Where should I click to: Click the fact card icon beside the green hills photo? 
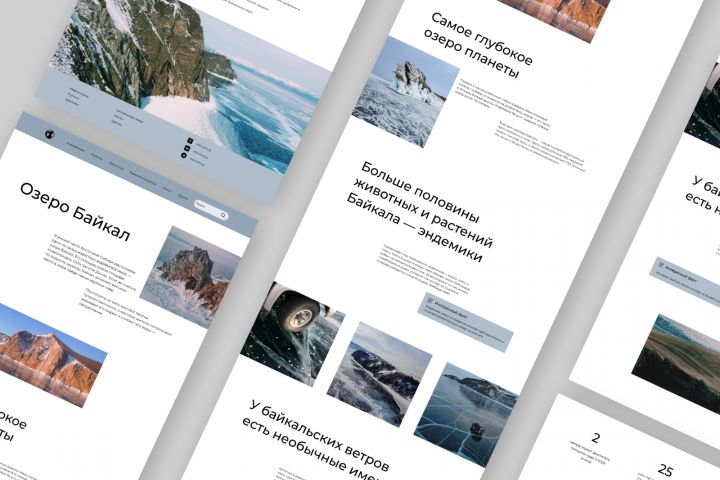coord(661,265)
